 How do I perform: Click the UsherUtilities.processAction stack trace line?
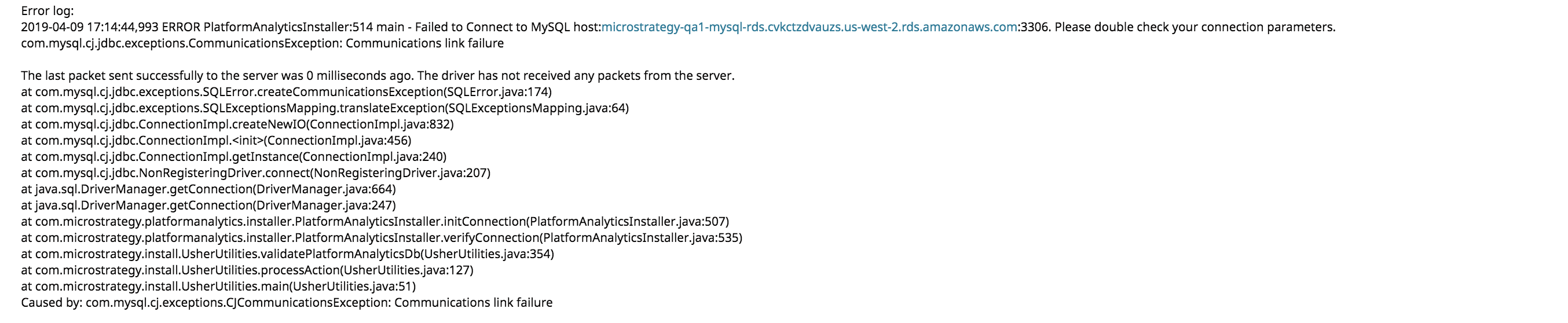click(247, 270)
